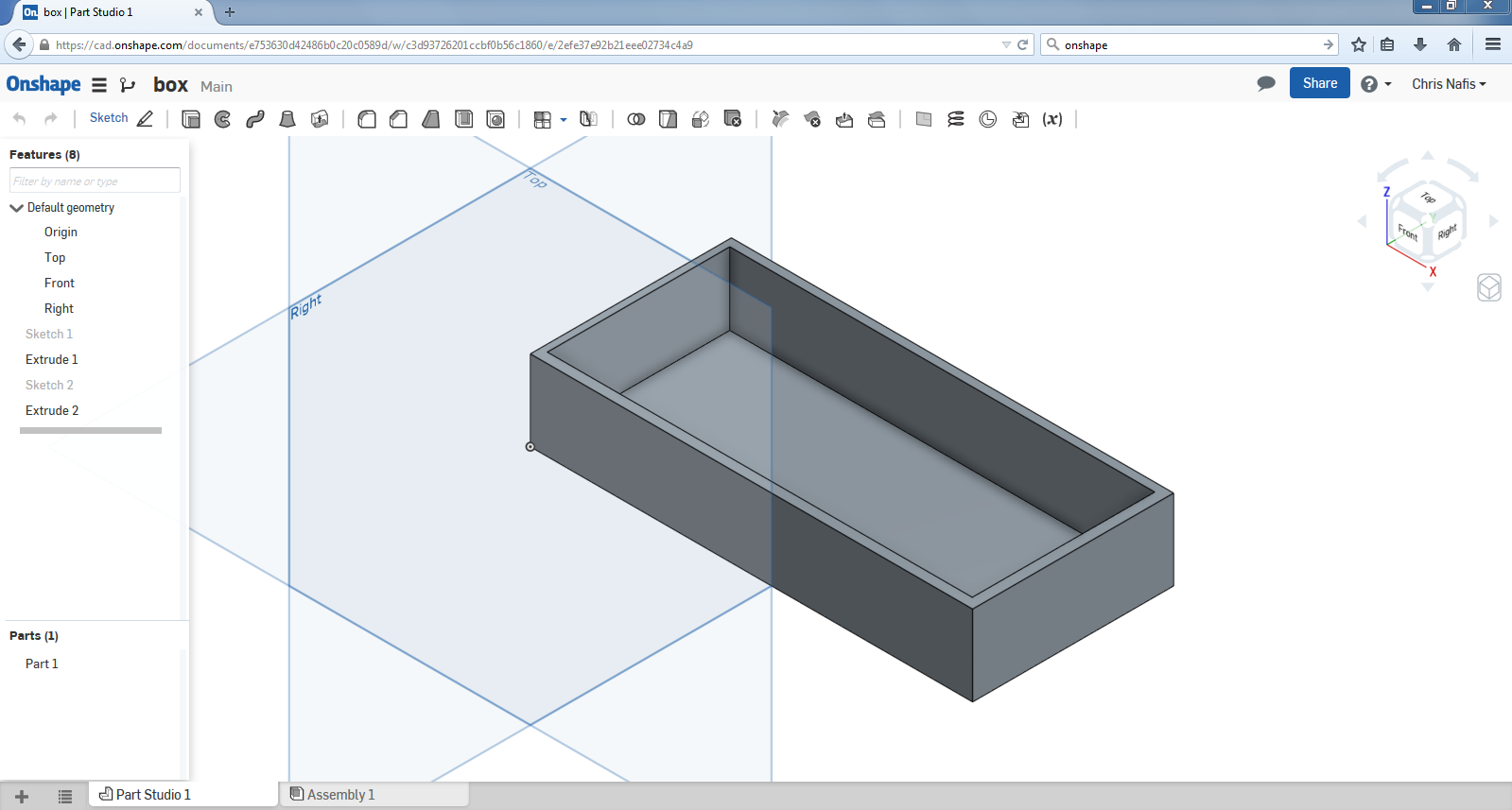Click the Top face of the view cube

[1429, 198]
